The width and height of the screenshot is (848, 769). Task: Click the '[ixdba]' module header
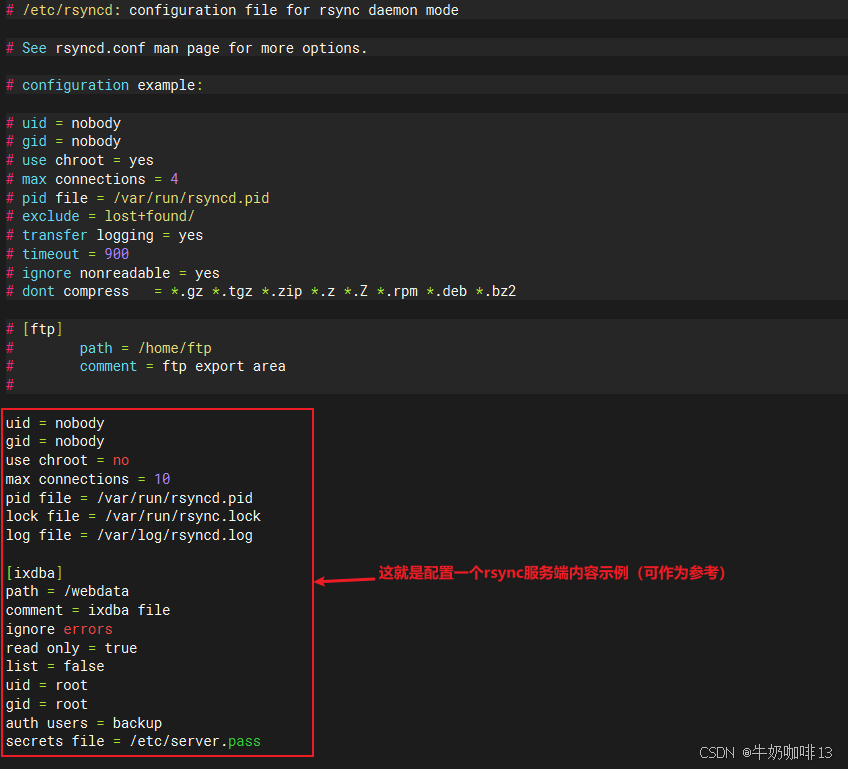[35, 573]
